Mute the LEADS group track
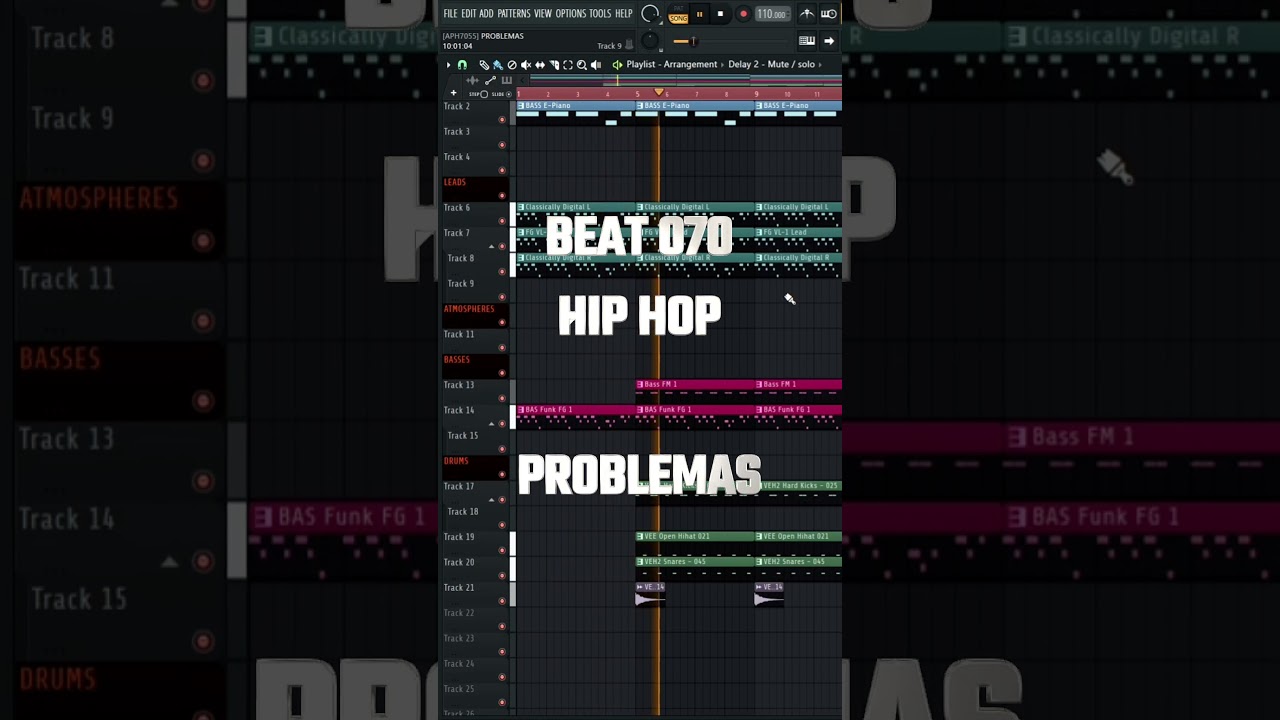 pyautogui.click(x=502, y=195)
